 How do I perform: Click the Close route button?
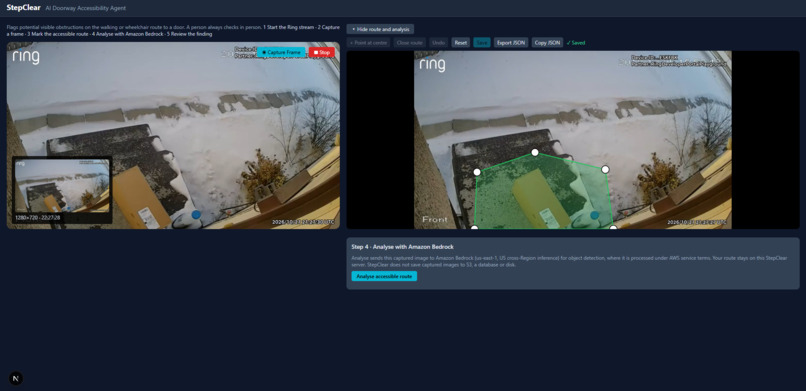tap(410, 43)
